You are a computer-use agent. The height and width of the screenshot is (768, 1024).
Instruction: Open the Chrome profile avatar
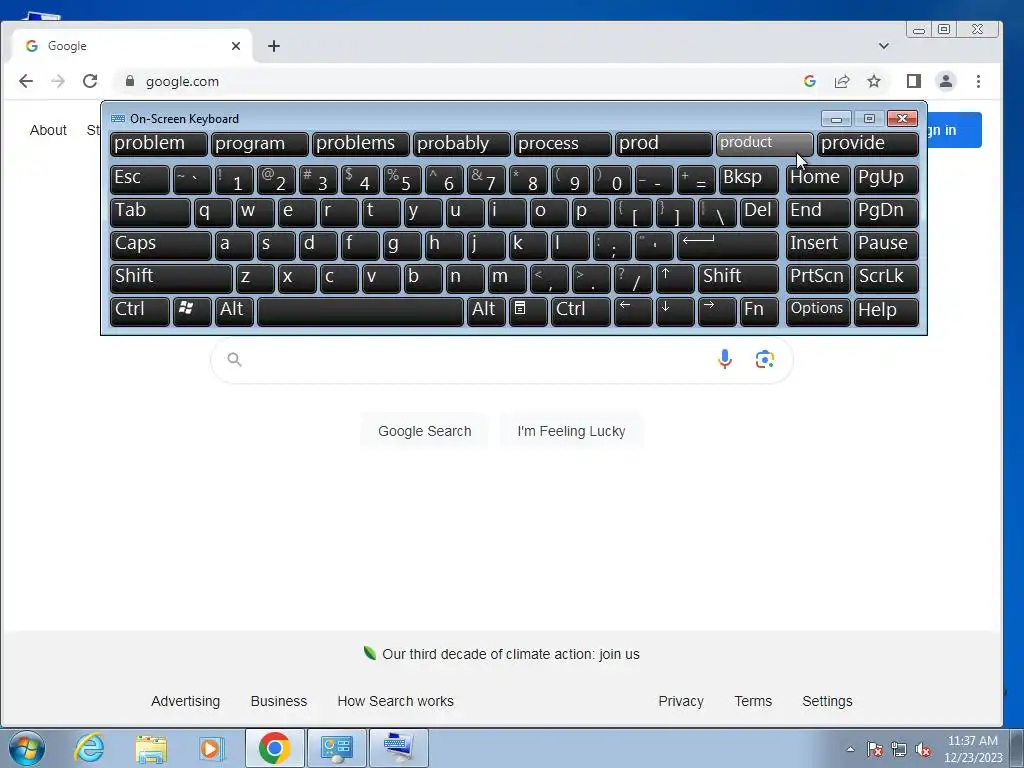pos(946,81)
